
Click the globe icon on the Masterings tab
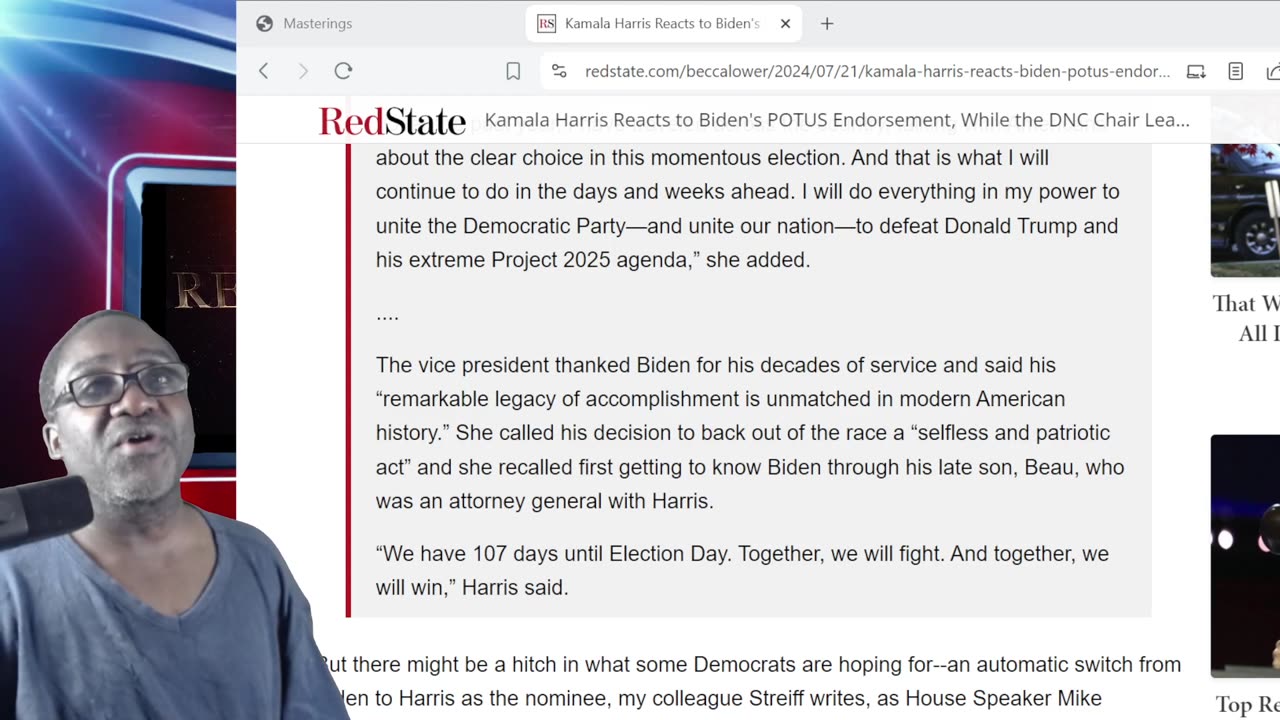264,23
